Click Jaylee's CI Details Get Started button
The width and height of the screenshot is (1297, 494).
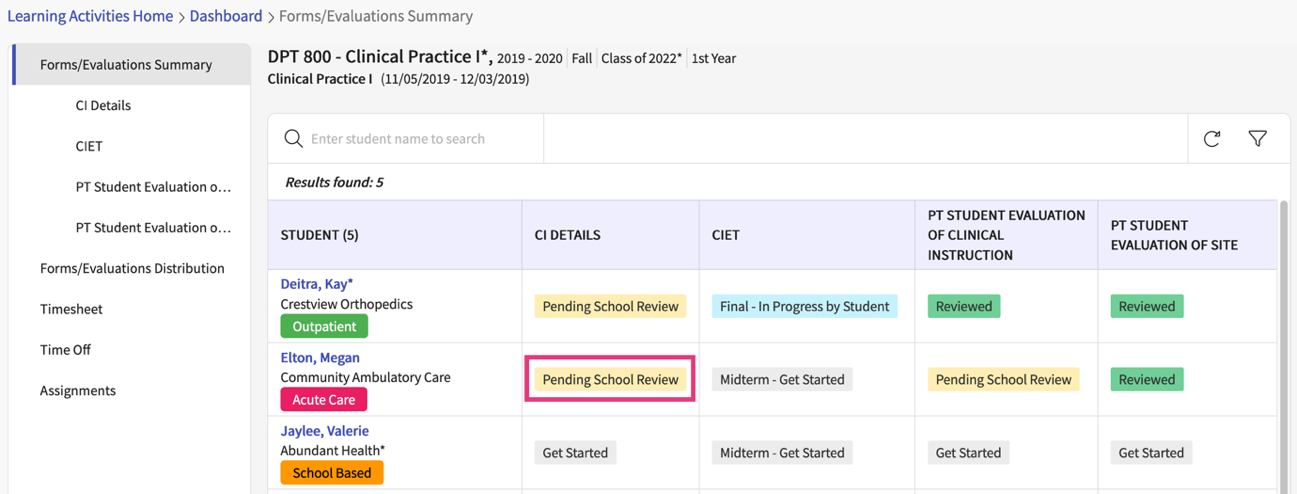(575, 453)
